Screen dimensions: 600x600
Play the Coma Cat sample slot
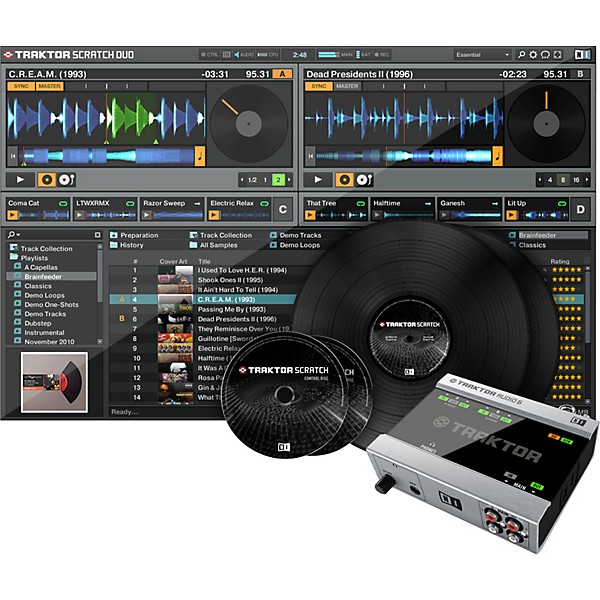[12, 215]
